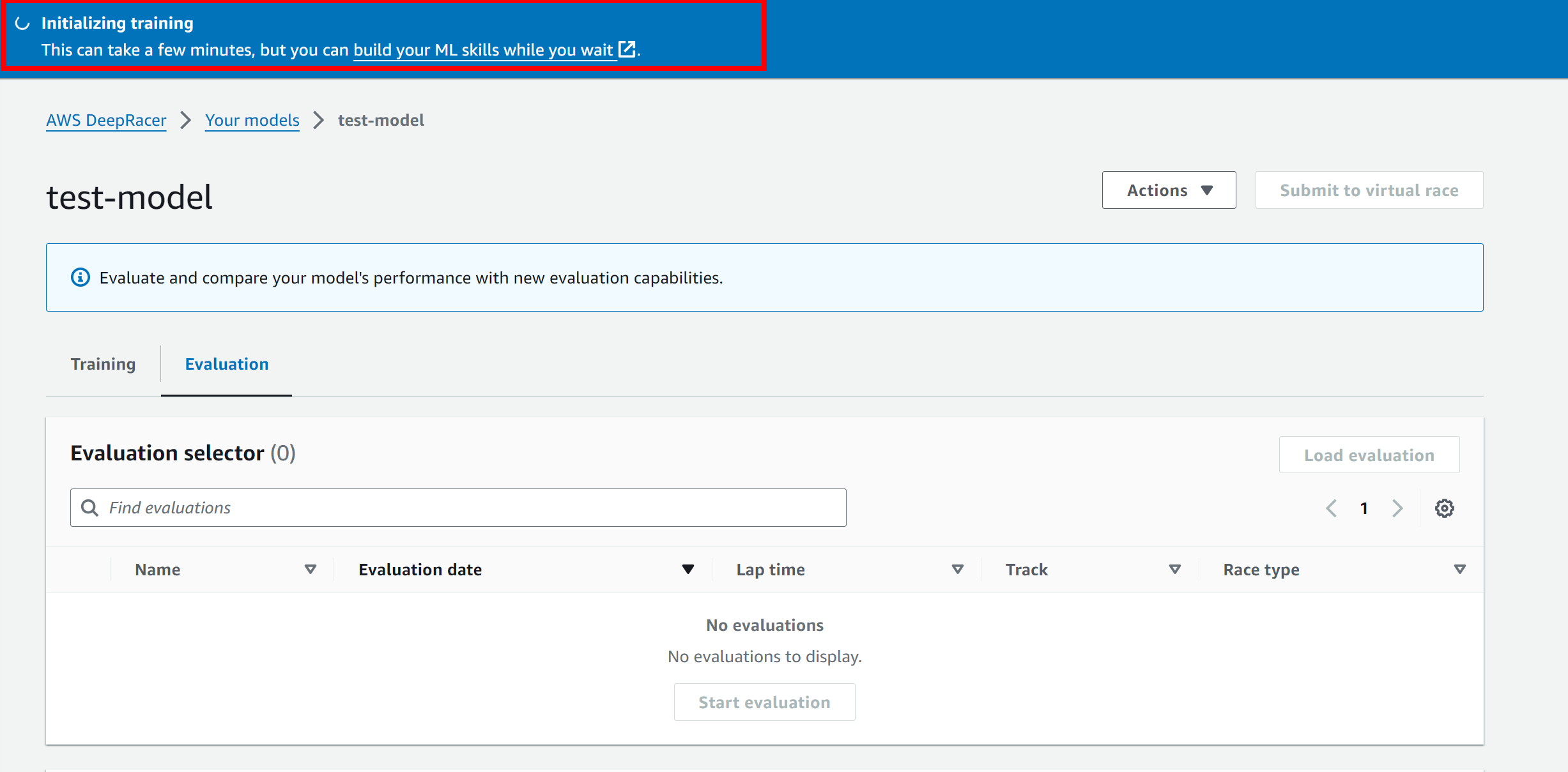Click the Start evaluation button
The image size is (1568, 772).
coord(764,702)
